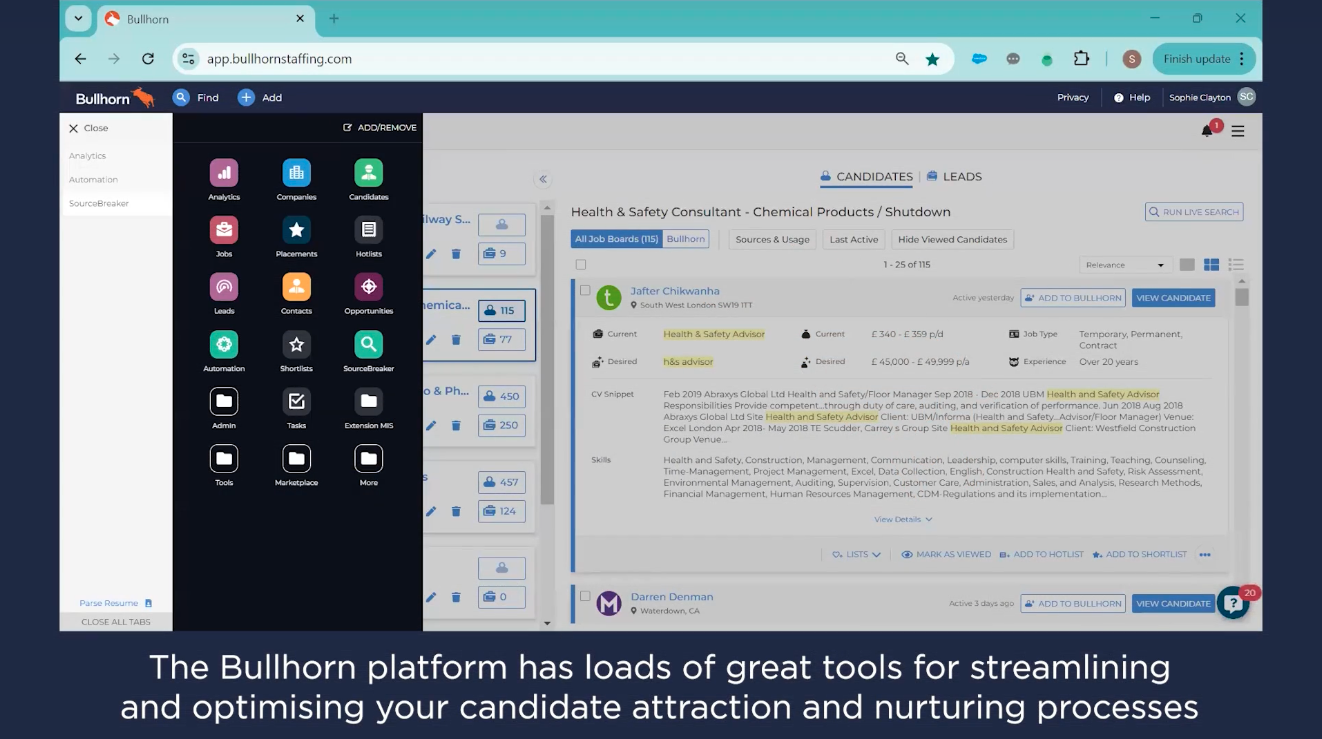Click the Add plus icon

coord(246,97)
